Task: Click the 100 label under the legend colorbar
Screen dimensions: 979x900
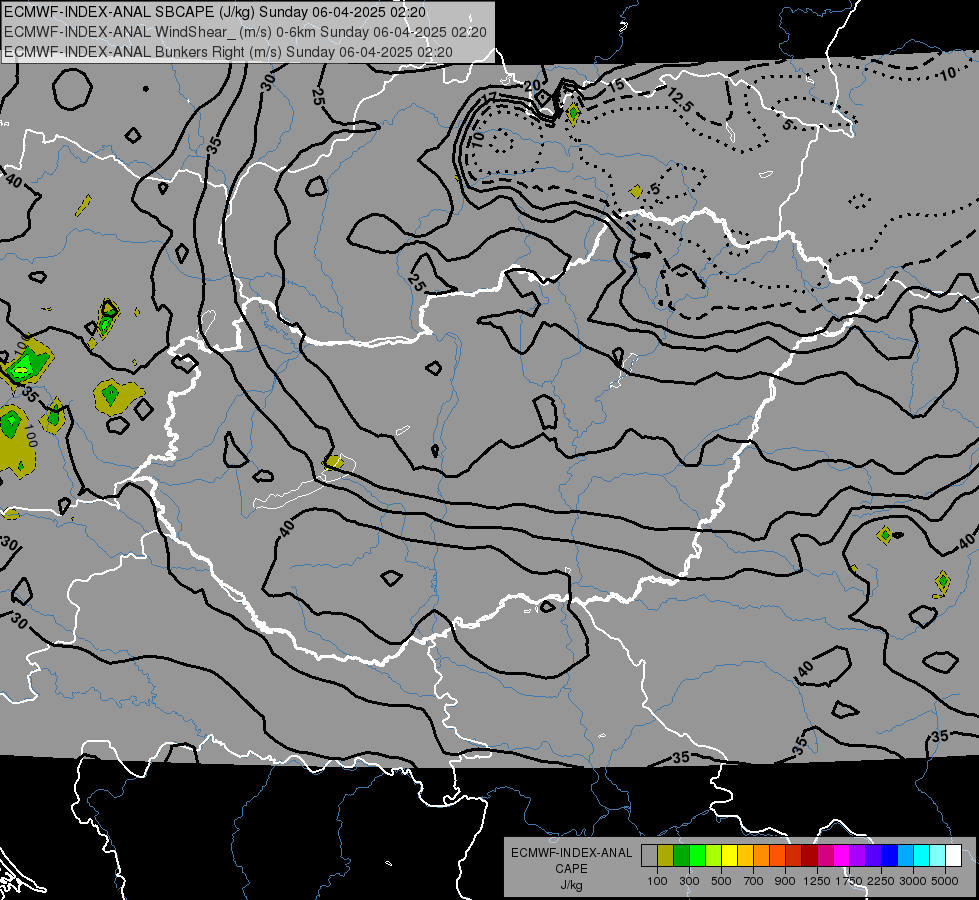Action: point(657,881)
